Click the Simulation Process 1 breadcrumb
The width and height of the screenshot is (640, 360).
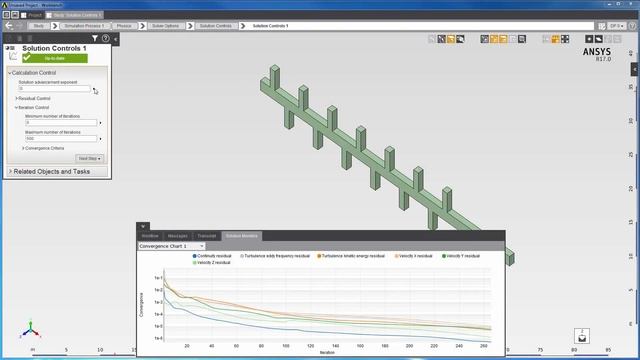pos(84,26)
